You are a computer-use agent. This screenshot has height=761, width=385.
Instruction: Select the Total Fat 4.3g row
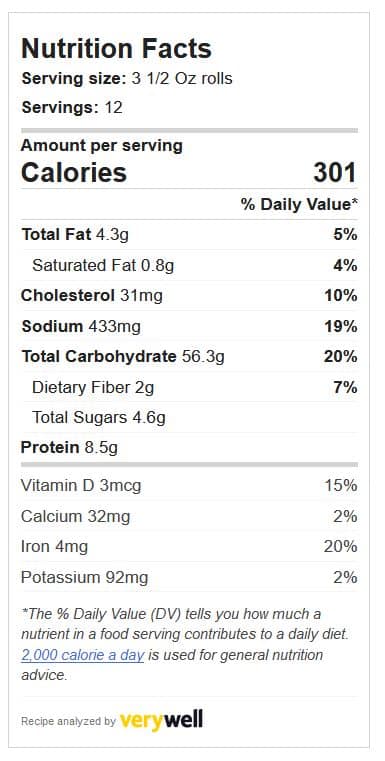point(189,235)
